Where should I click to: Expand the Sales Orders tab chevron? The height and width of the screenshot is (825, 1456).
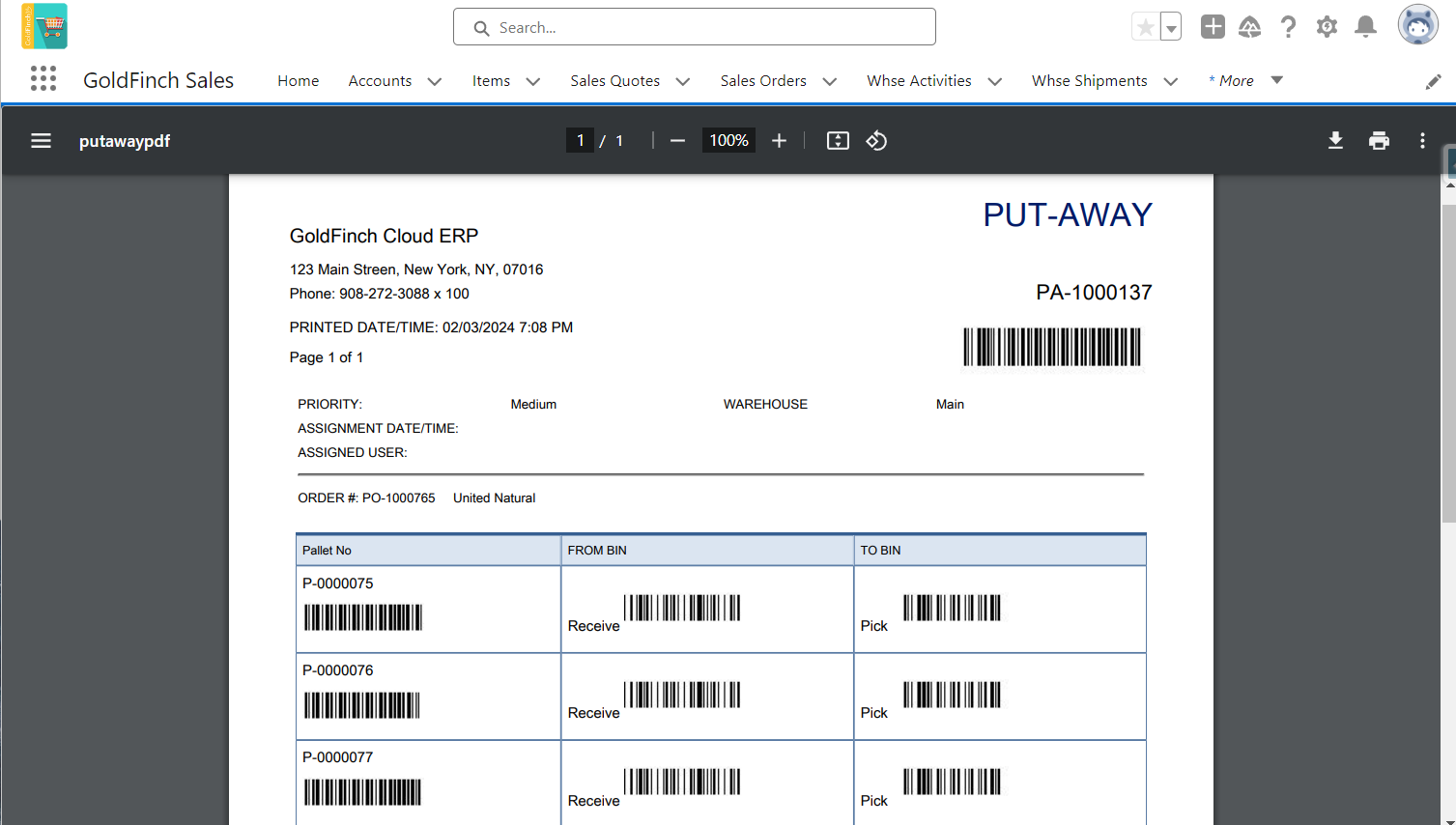coord(829,82)
